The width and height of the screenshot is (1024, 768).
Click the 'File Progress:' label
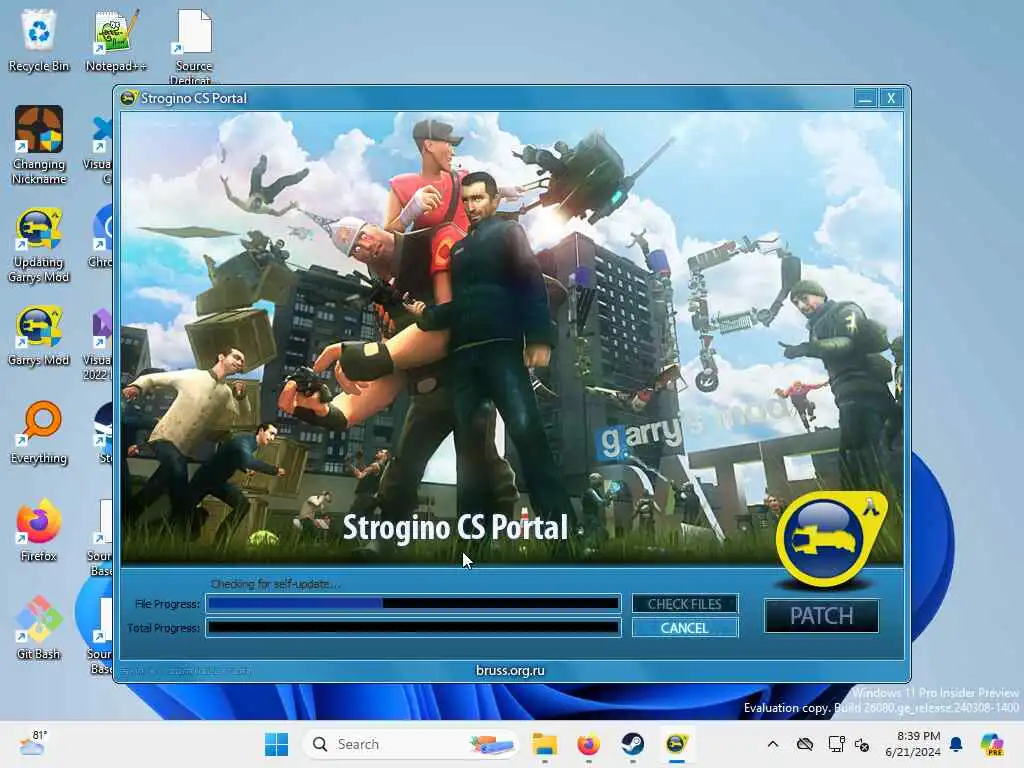pyautogui.click(x=167, y=604)
